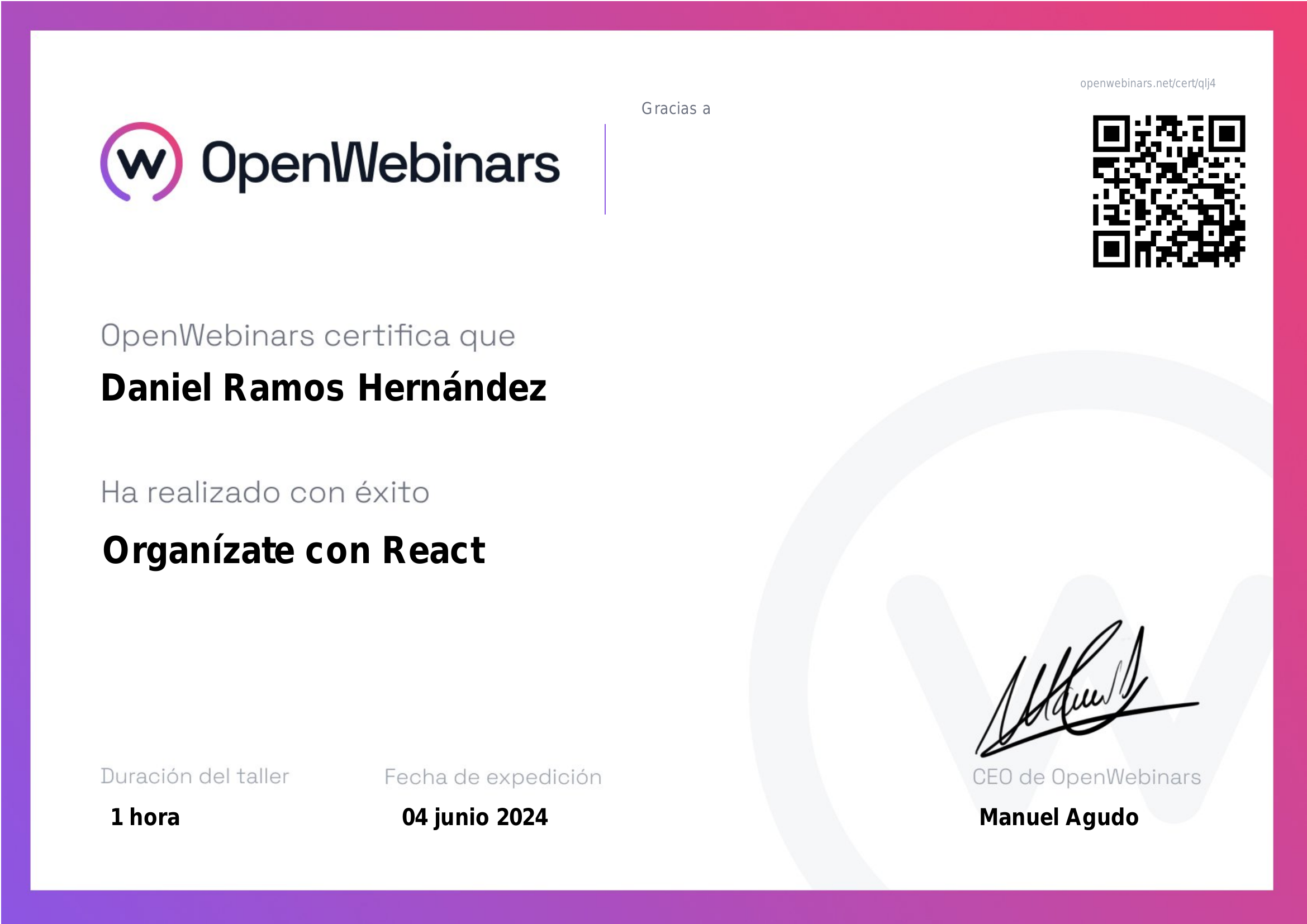
Task: Select 'Ha realizado con éxito' text
Action: pos(265,492)
